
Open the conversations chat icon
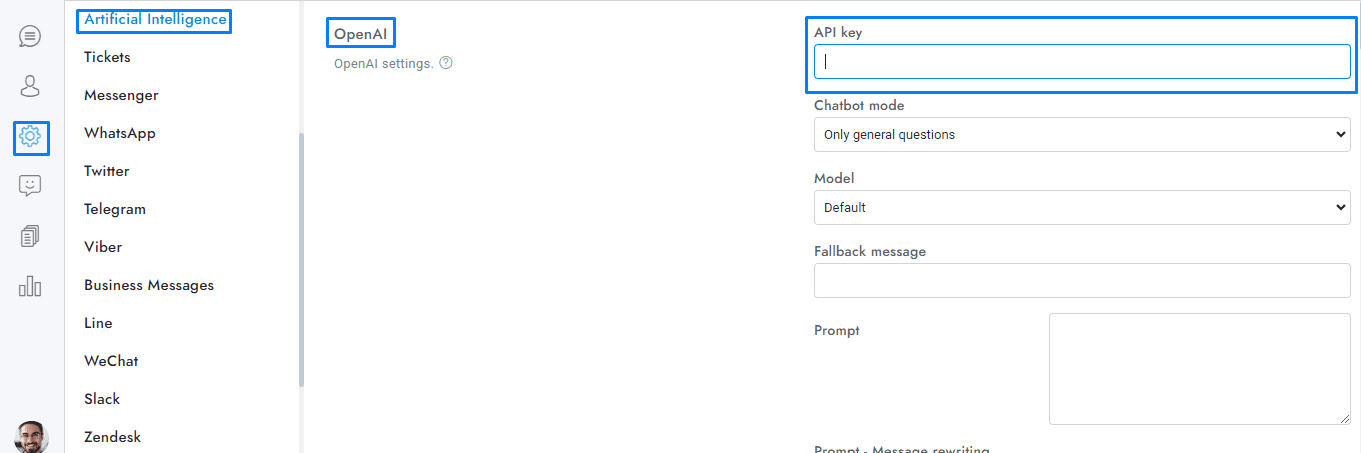[30, 37]
